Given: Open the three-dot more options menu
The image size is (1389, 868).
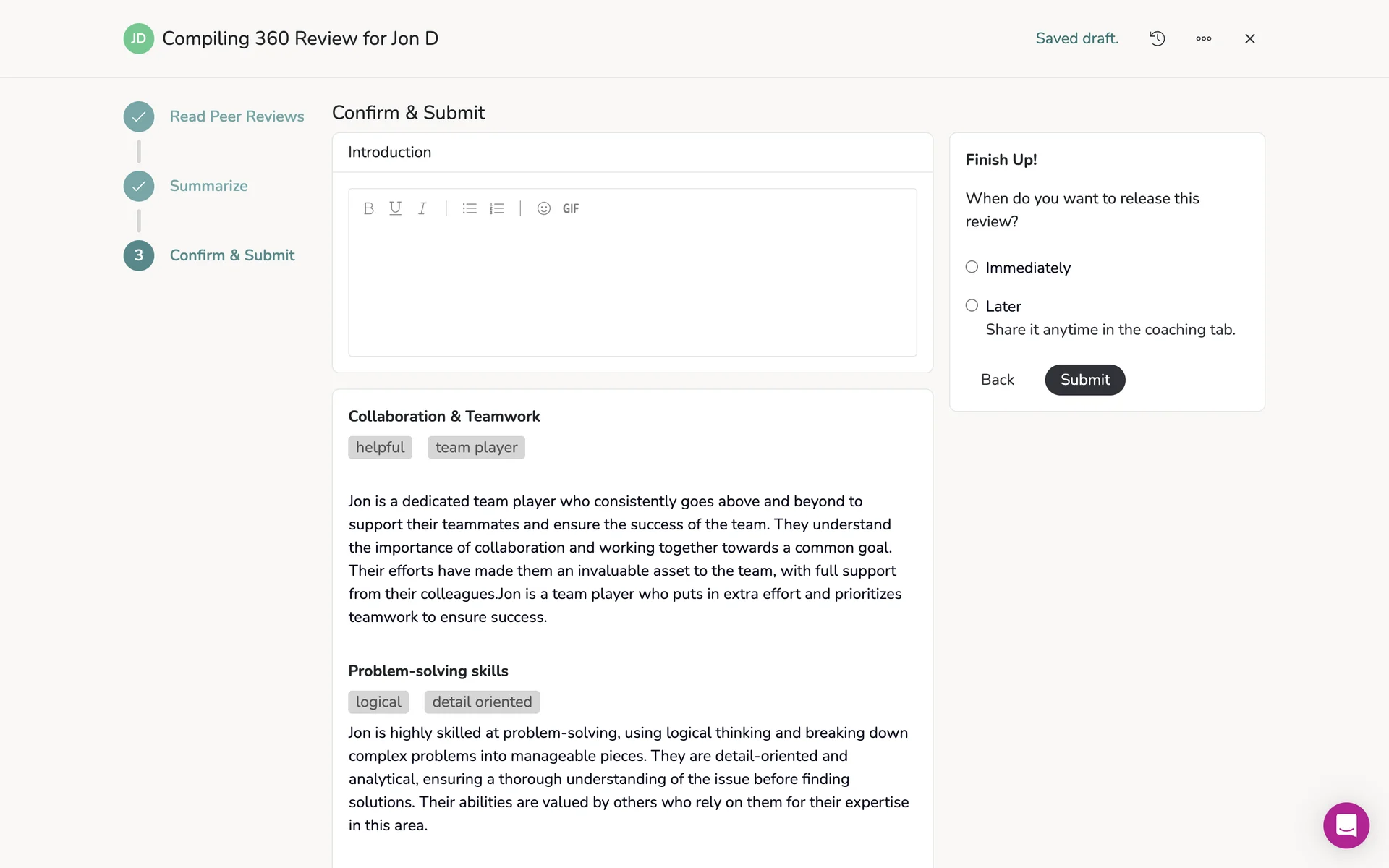Looking at the screenshot, I should [1204, 38].
